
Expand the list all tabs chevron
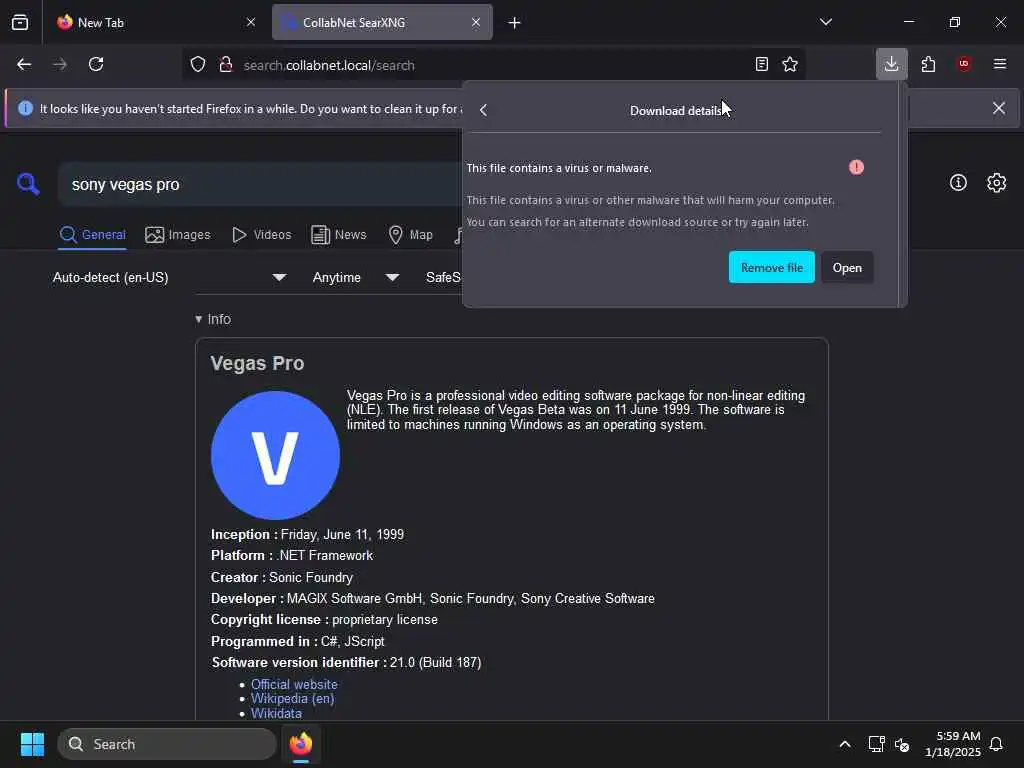[x=825, y=22]
